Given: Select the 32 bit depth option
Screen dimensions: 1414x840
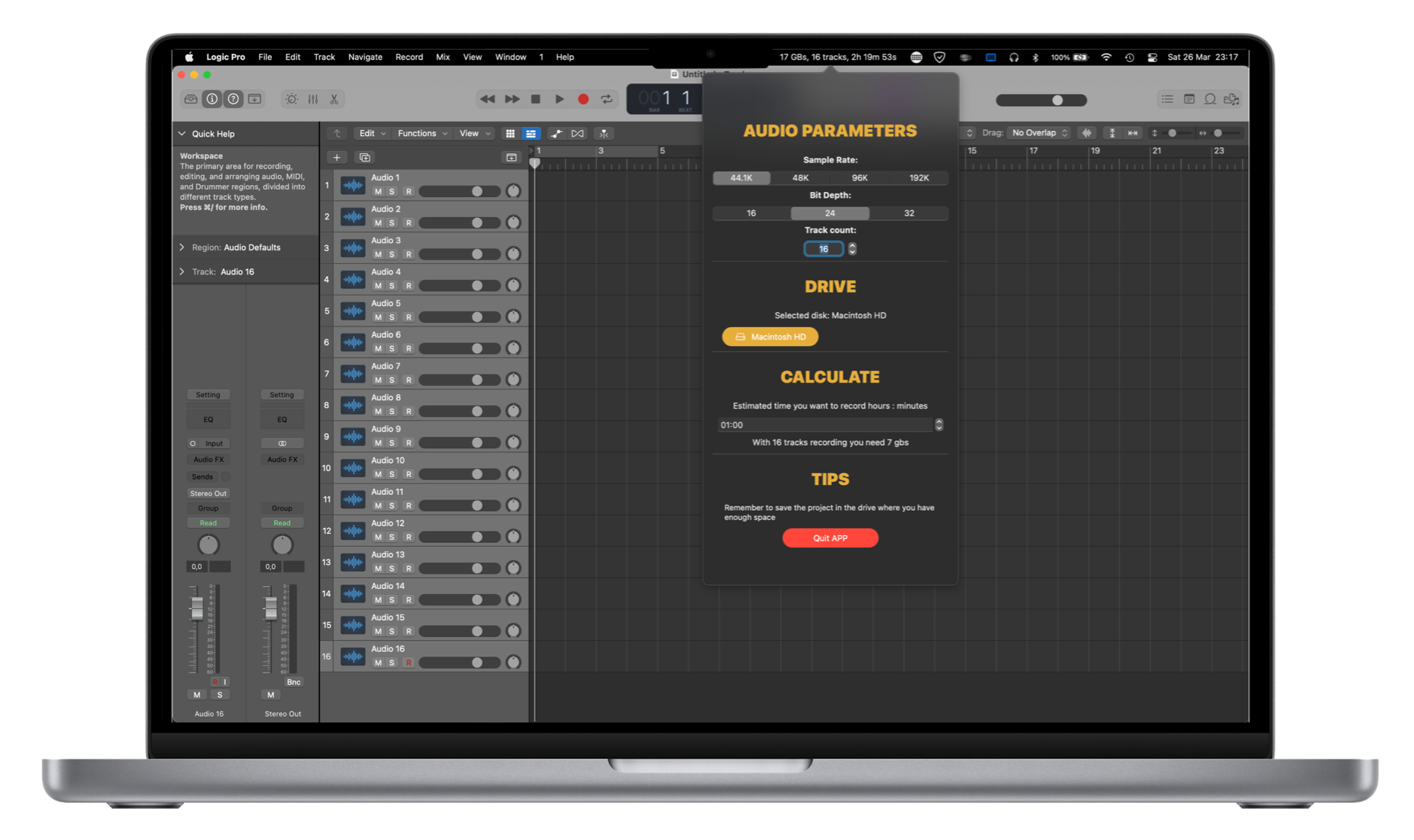Looking at the screenshot, I should pos(909,214).
